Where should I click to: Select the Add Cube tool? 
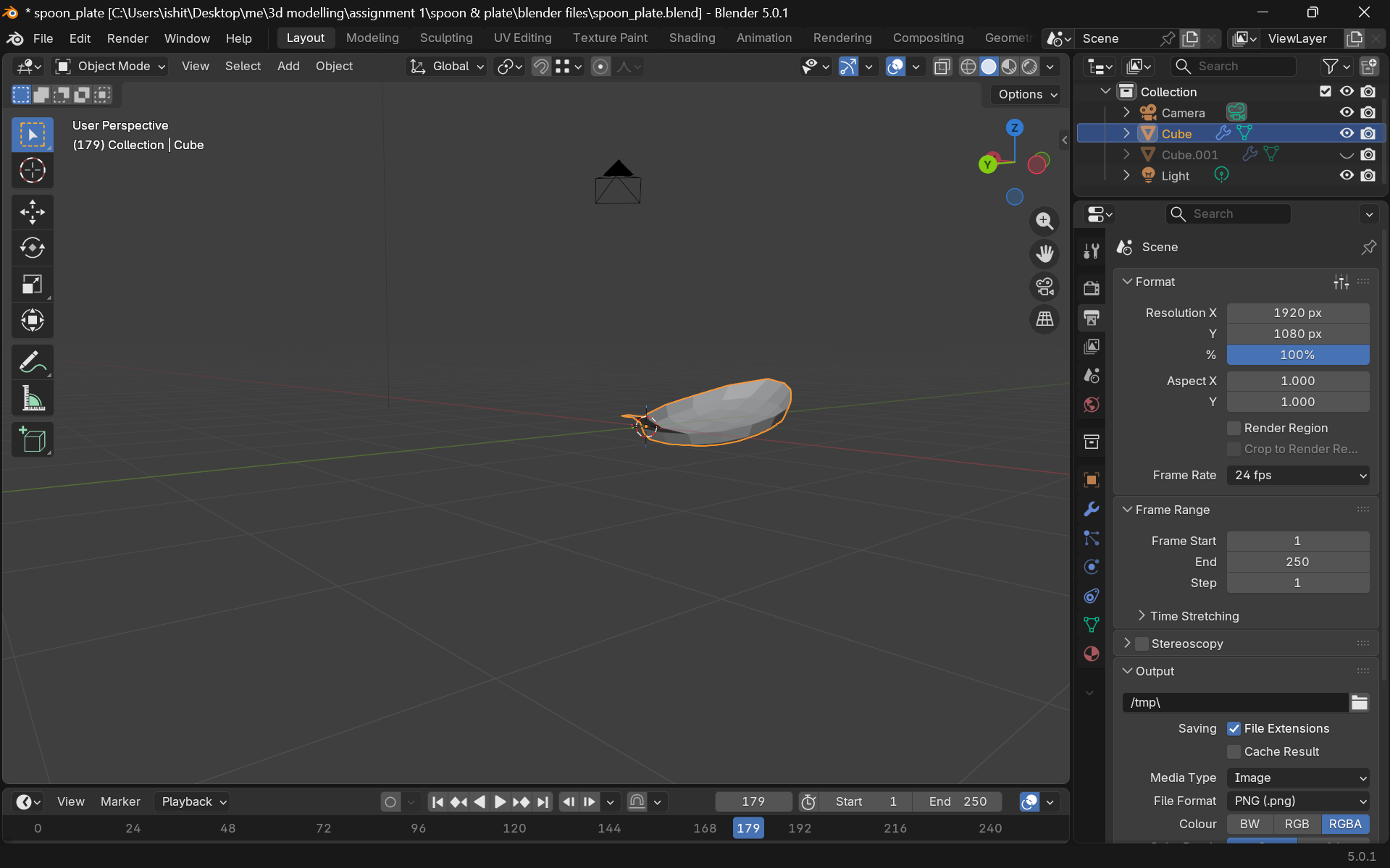pos(33,439)
